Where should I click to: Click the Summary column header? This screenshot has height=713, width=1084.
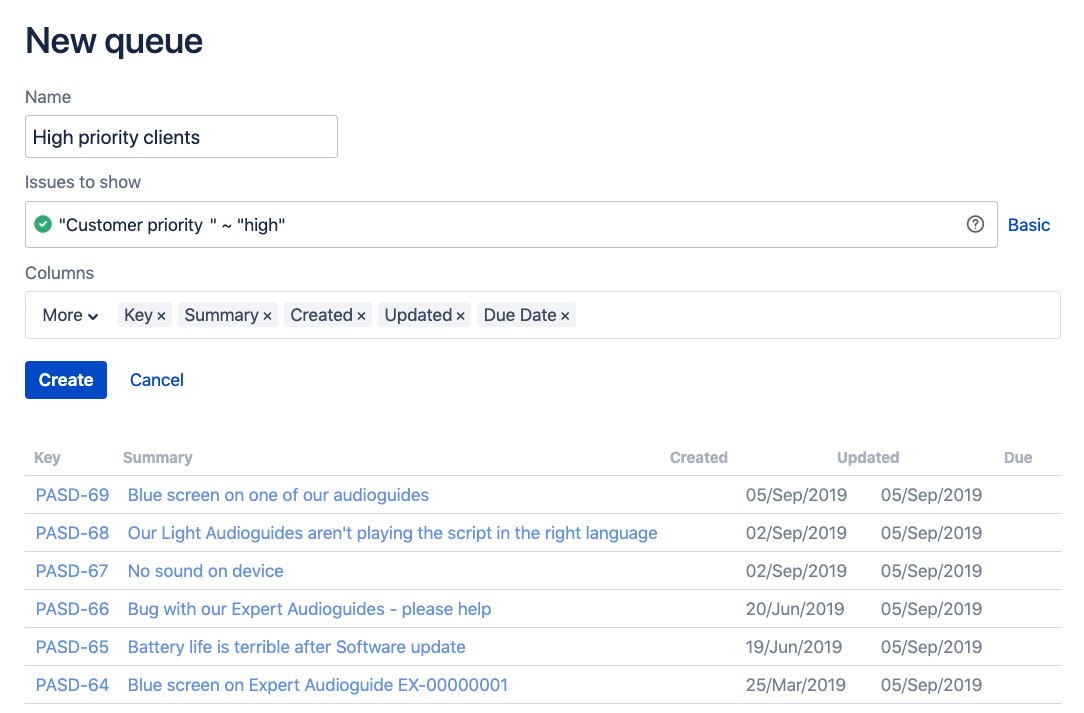[x=157, y=458]
